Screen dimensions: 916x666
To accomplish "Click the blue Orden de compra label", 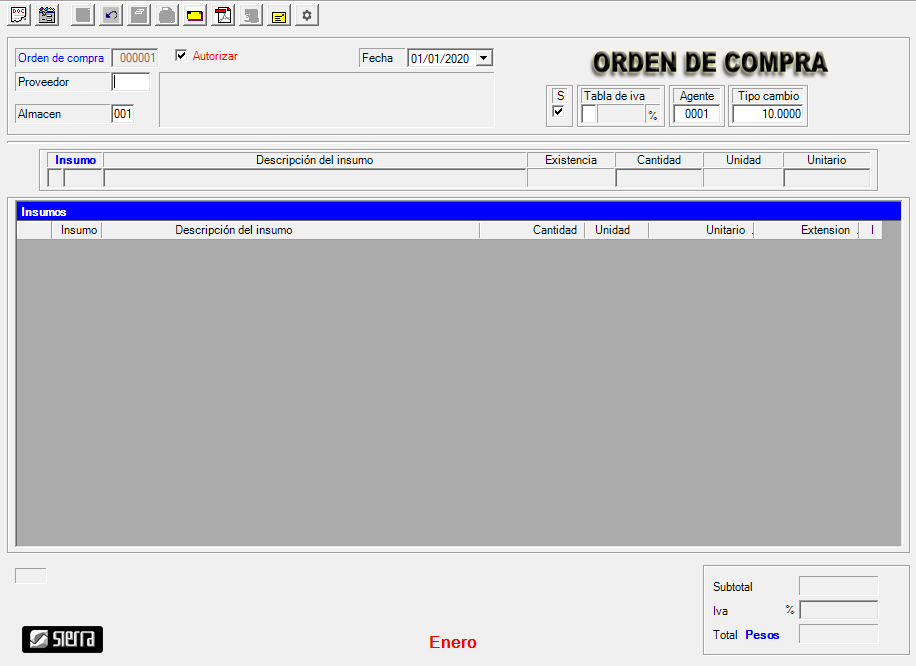I will coord(61,58).
